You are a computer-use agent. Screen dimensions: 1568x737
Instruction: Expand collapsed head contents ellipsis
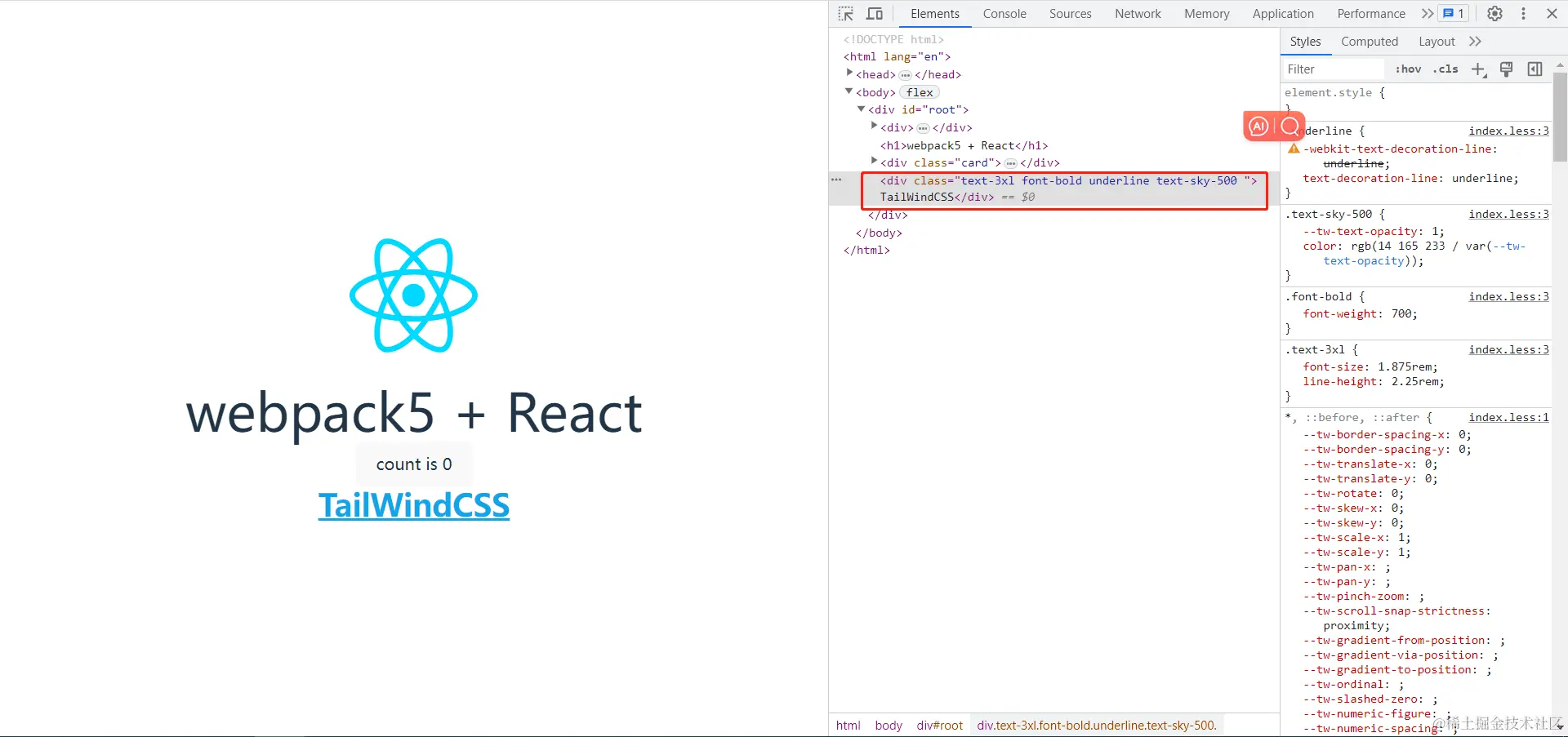coord(905,75)
